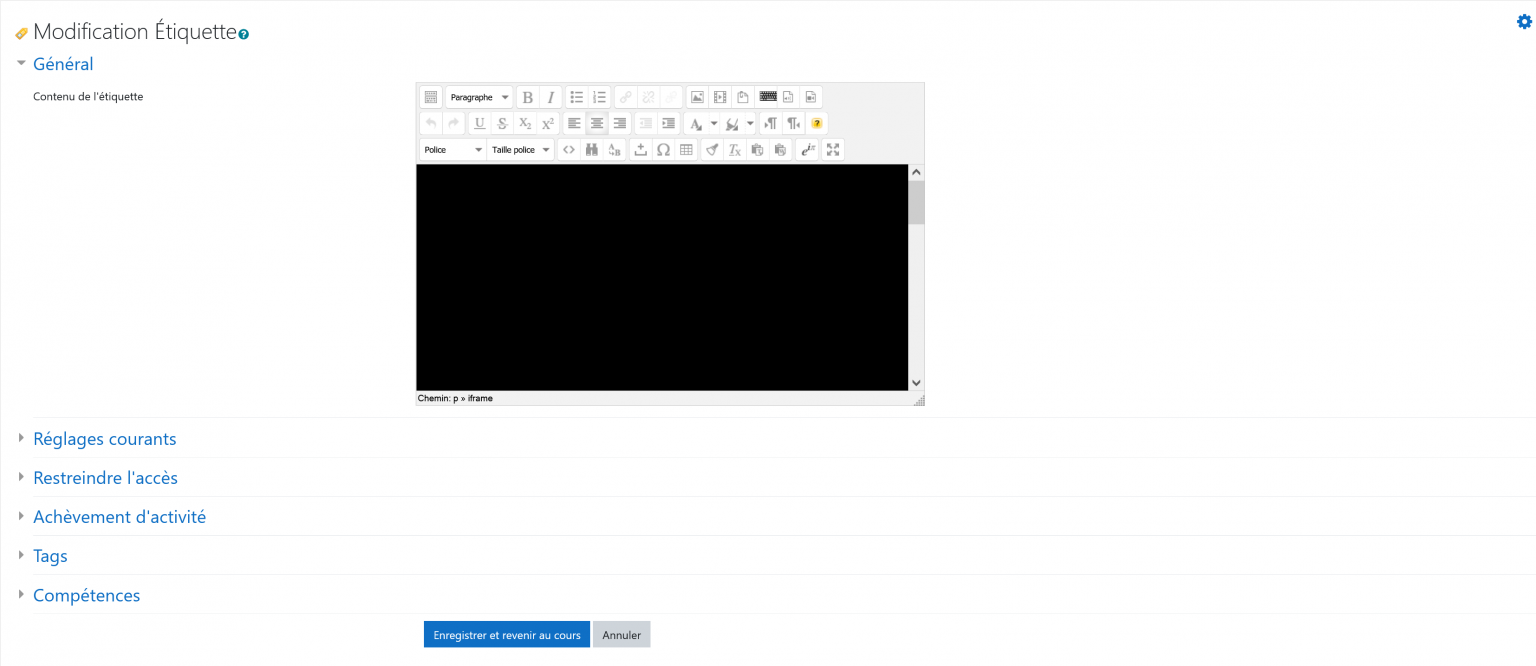Click the insert link chain icon
The image size is (1536, 666).
tap(625, 97)
